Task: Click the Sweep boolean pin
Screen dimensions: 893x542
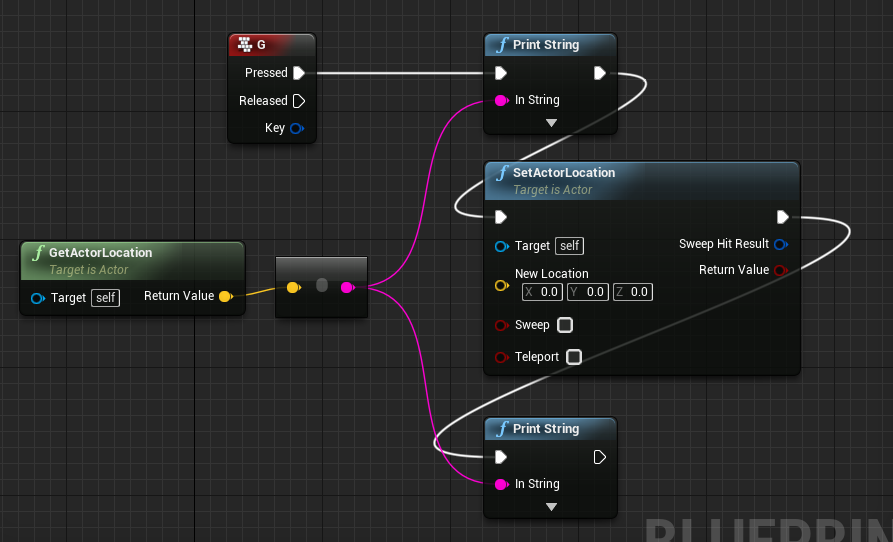Action: pyautogui.click(x=502, y=326)
